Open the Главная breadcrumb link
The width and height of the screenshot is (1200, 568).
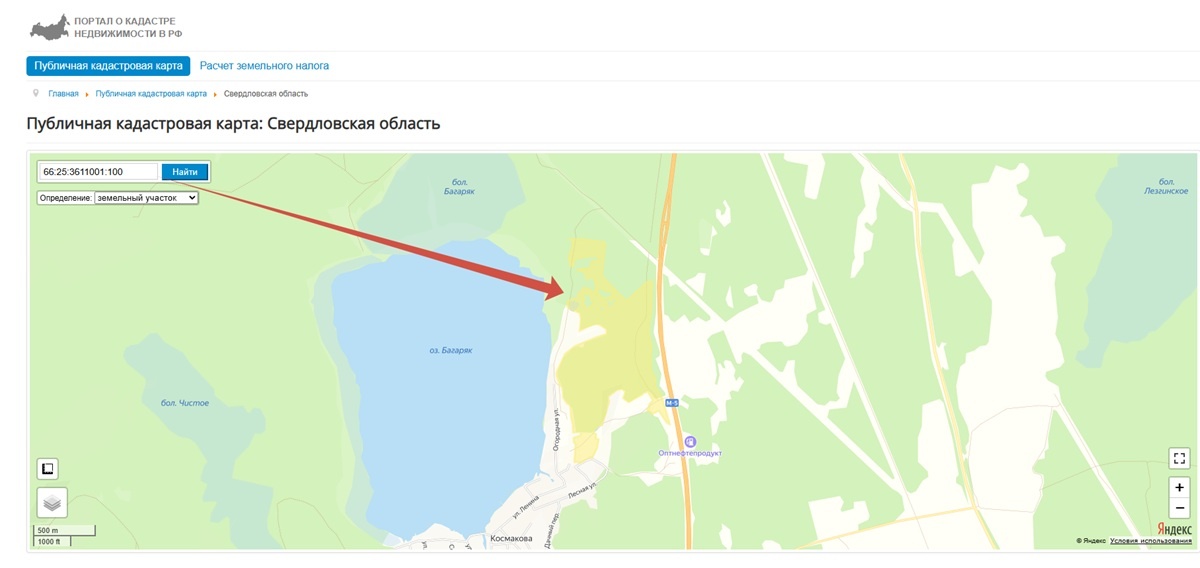pyautogui.click(x=63, y=94)
